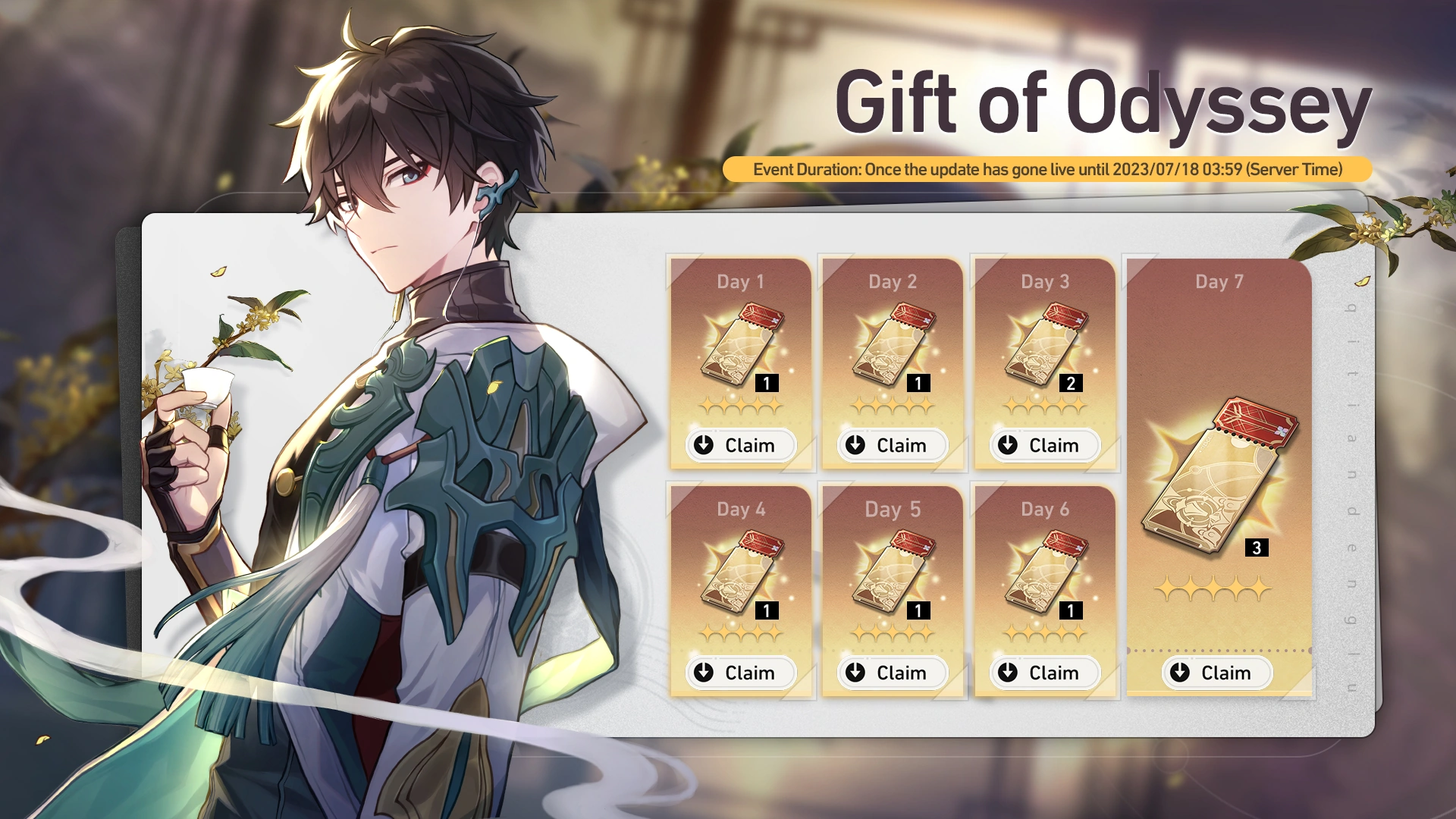
Task: Claim the Day 5 reward
Action: click(893, 673)
